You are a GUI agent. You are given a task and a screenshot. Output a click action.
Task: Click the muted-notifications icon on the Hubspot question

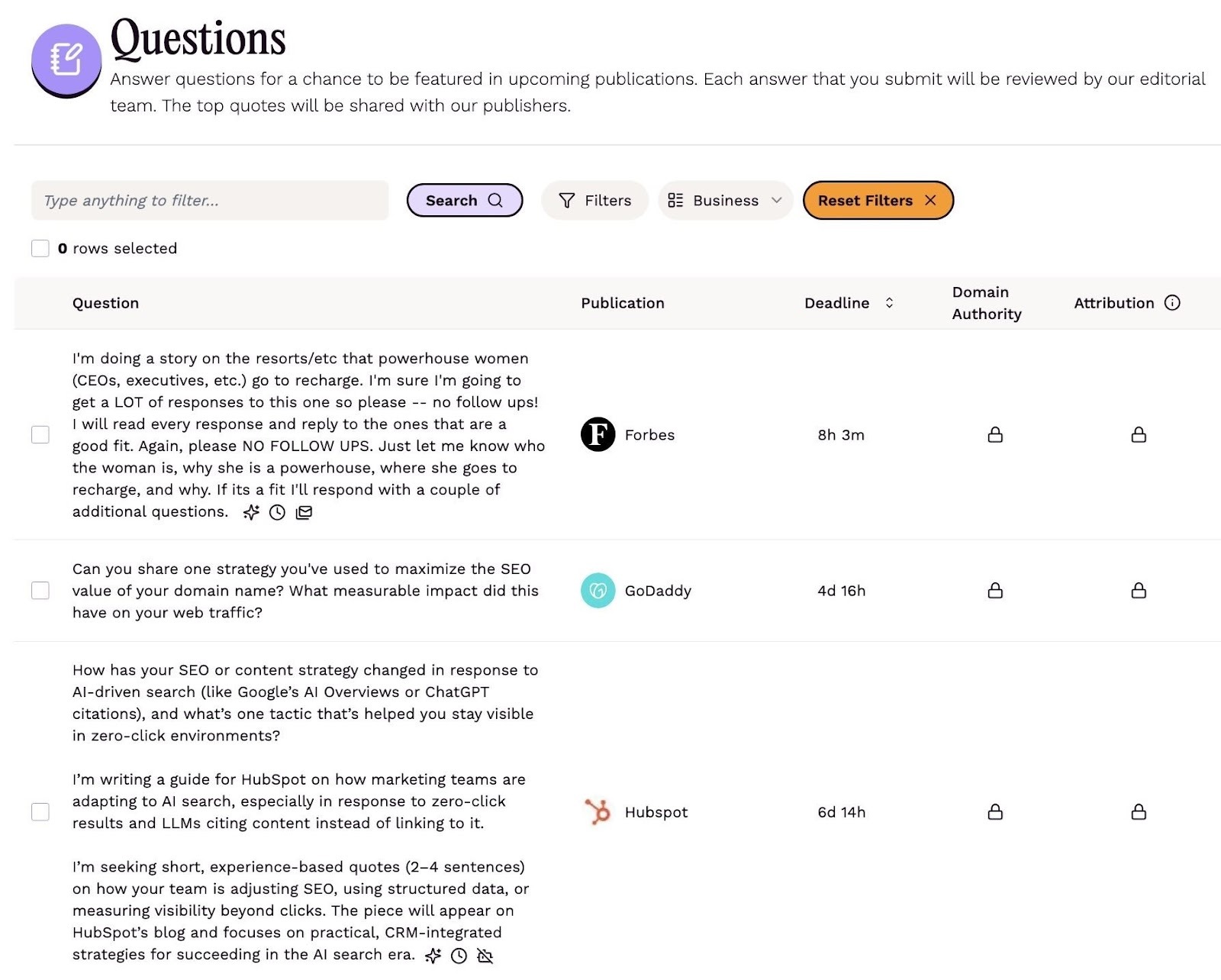point(485,954)
